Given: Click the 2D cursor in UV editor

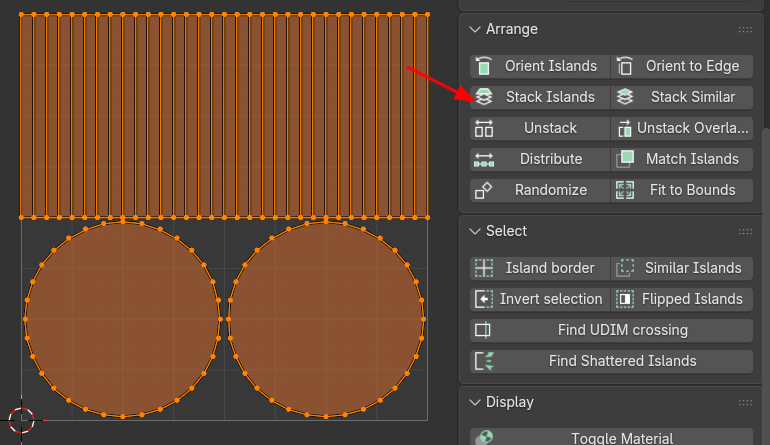Looking at the screenshot, I should [21, 420].
